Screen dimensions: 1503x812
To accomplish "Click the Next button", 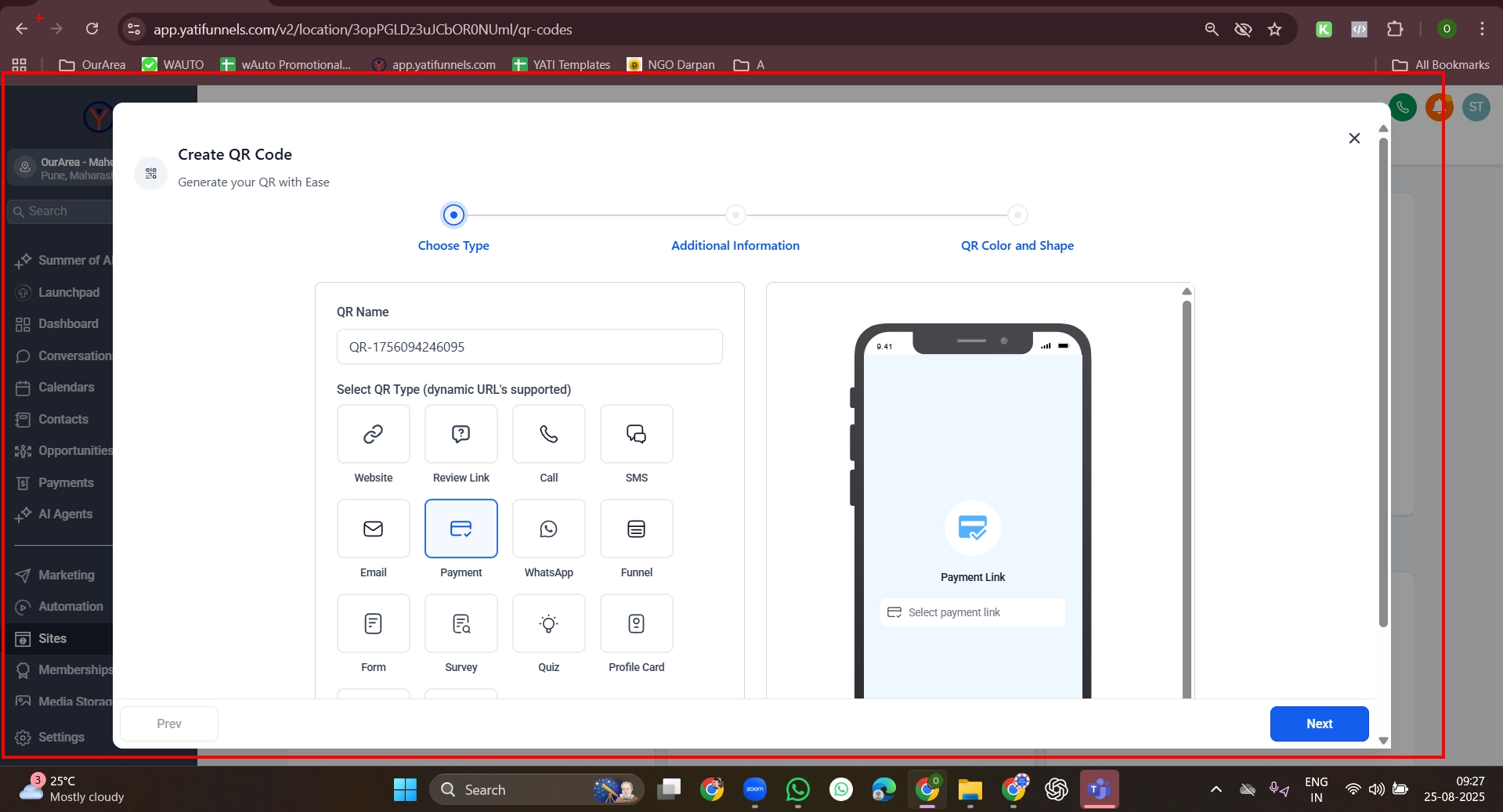I will pos(1319,724).
